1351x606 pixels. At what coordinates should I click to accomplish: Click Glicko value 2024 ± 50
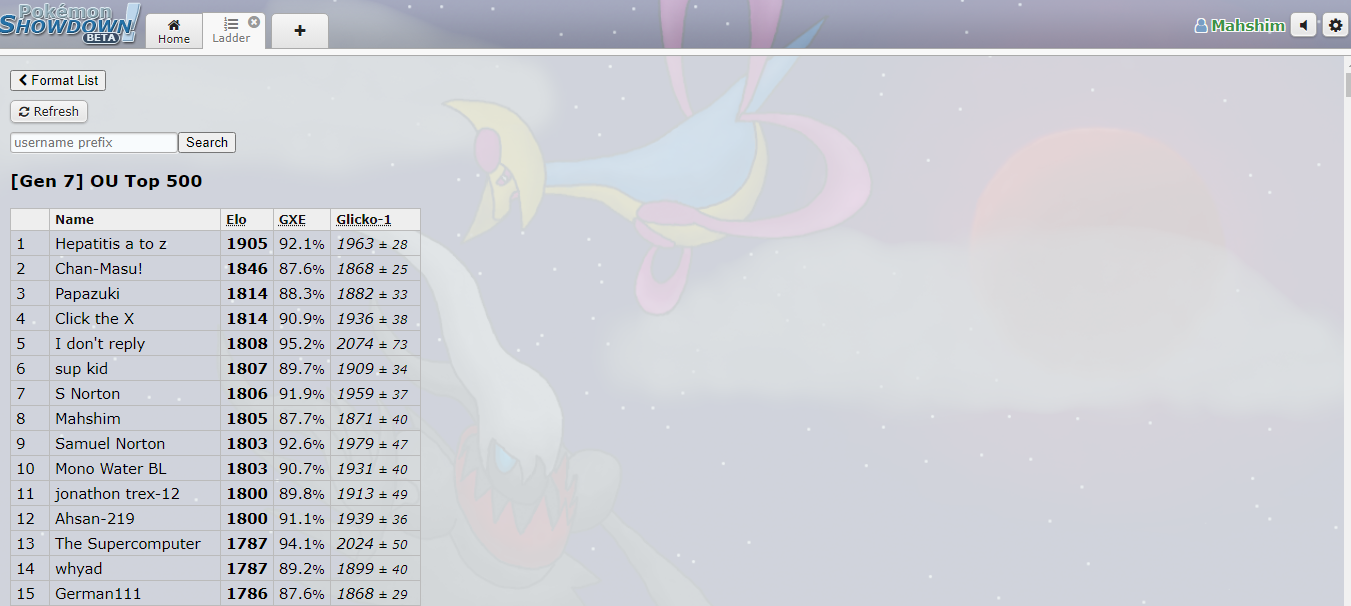372,543
